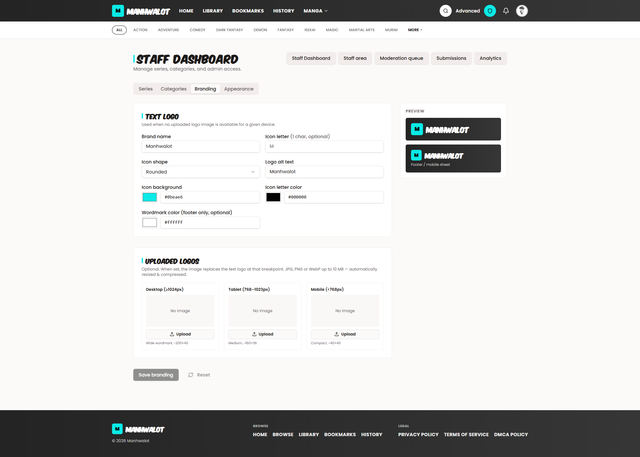Click the Brand name input field
Screen dimensions: 640x457
pos(200,146)
